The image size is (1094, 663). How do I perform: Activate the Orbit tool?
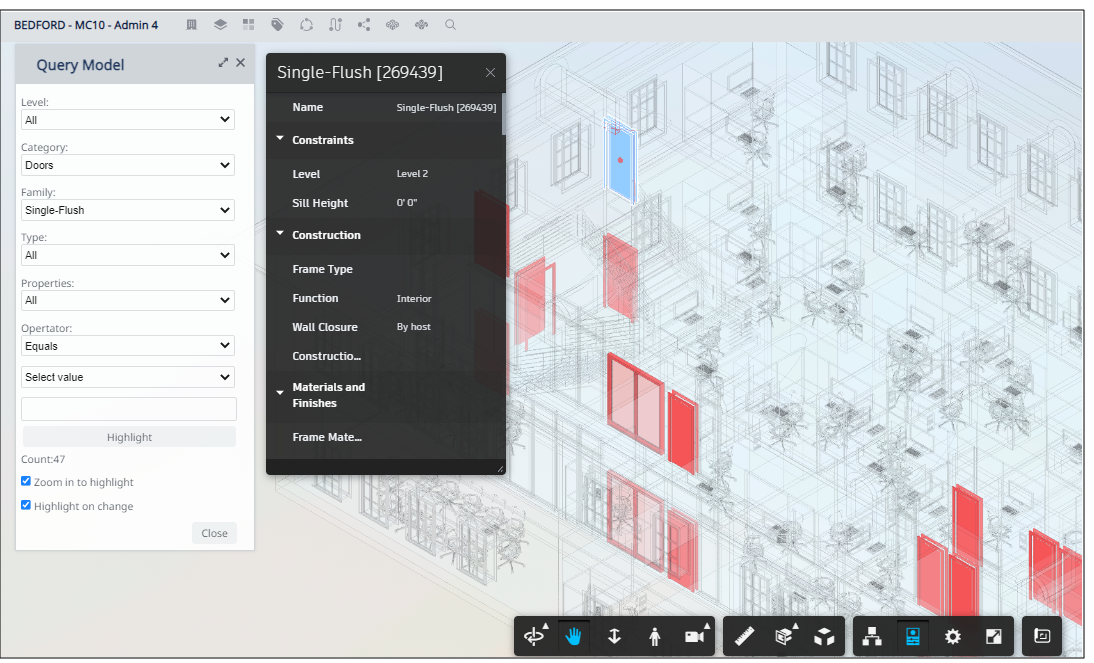[x=534, y=636]
